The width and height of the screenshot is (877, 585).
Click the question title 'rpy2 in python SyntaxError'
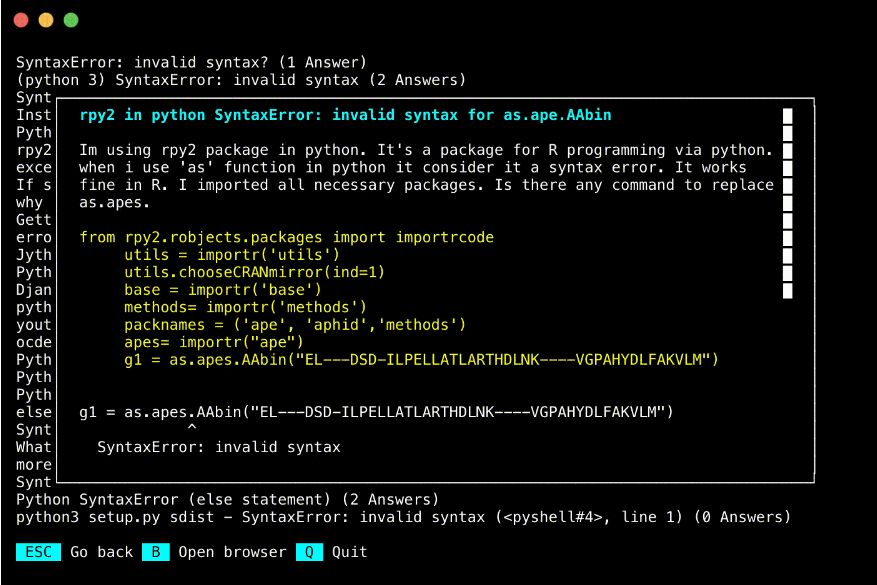coord(345,115)
